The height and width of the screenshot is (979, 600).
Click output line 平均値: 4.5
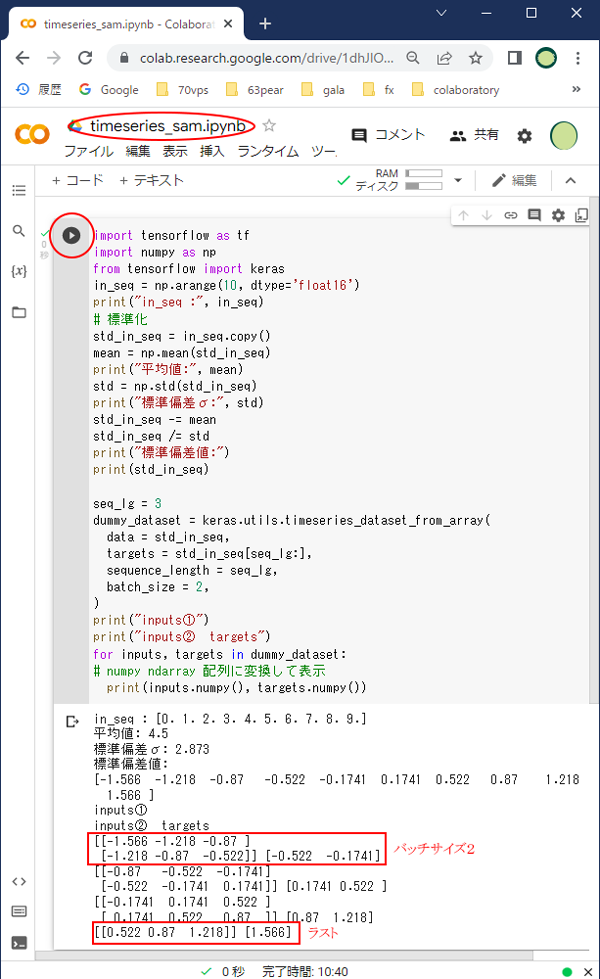(x=131, y=733)
